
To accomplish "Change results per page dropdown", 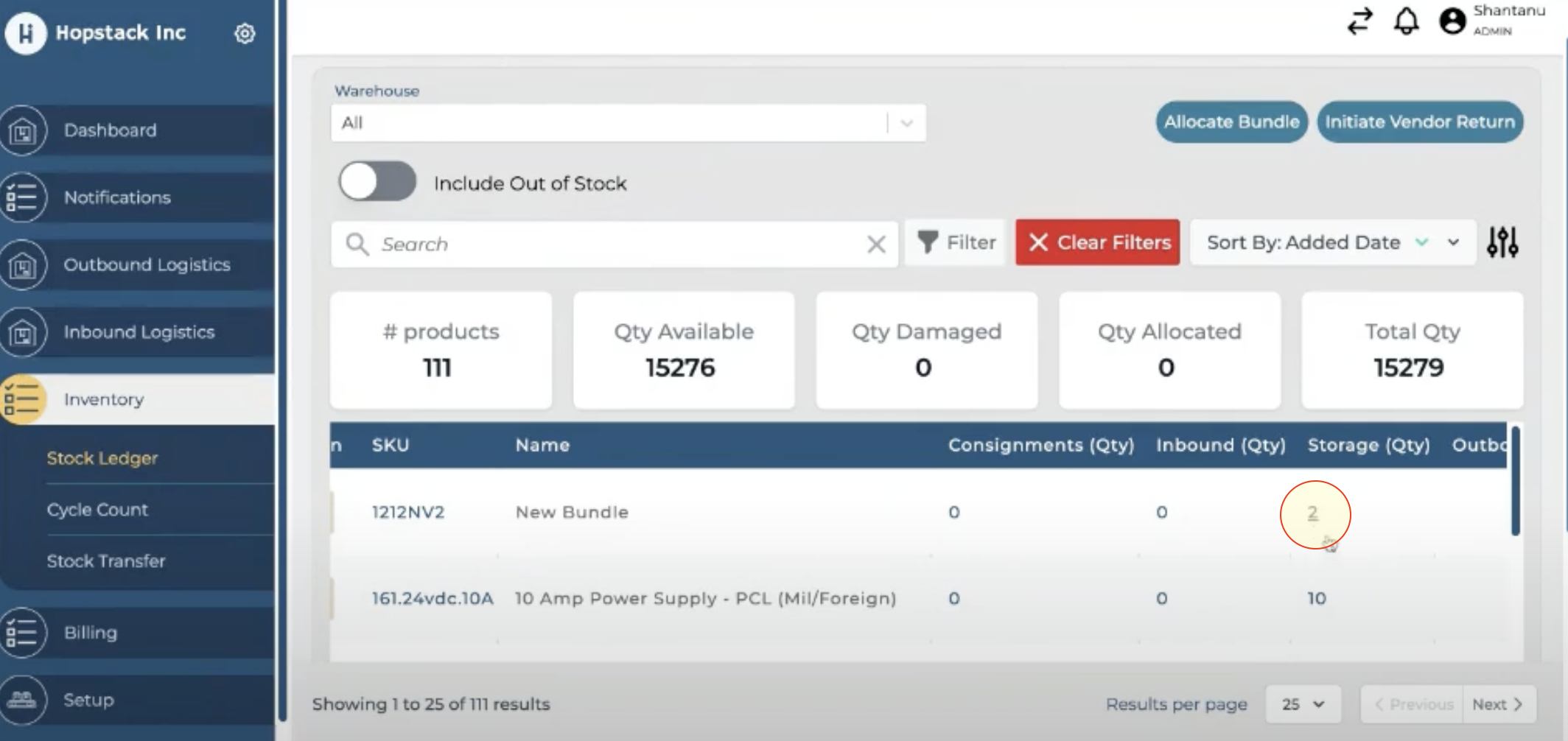I will click(1303, 704).
